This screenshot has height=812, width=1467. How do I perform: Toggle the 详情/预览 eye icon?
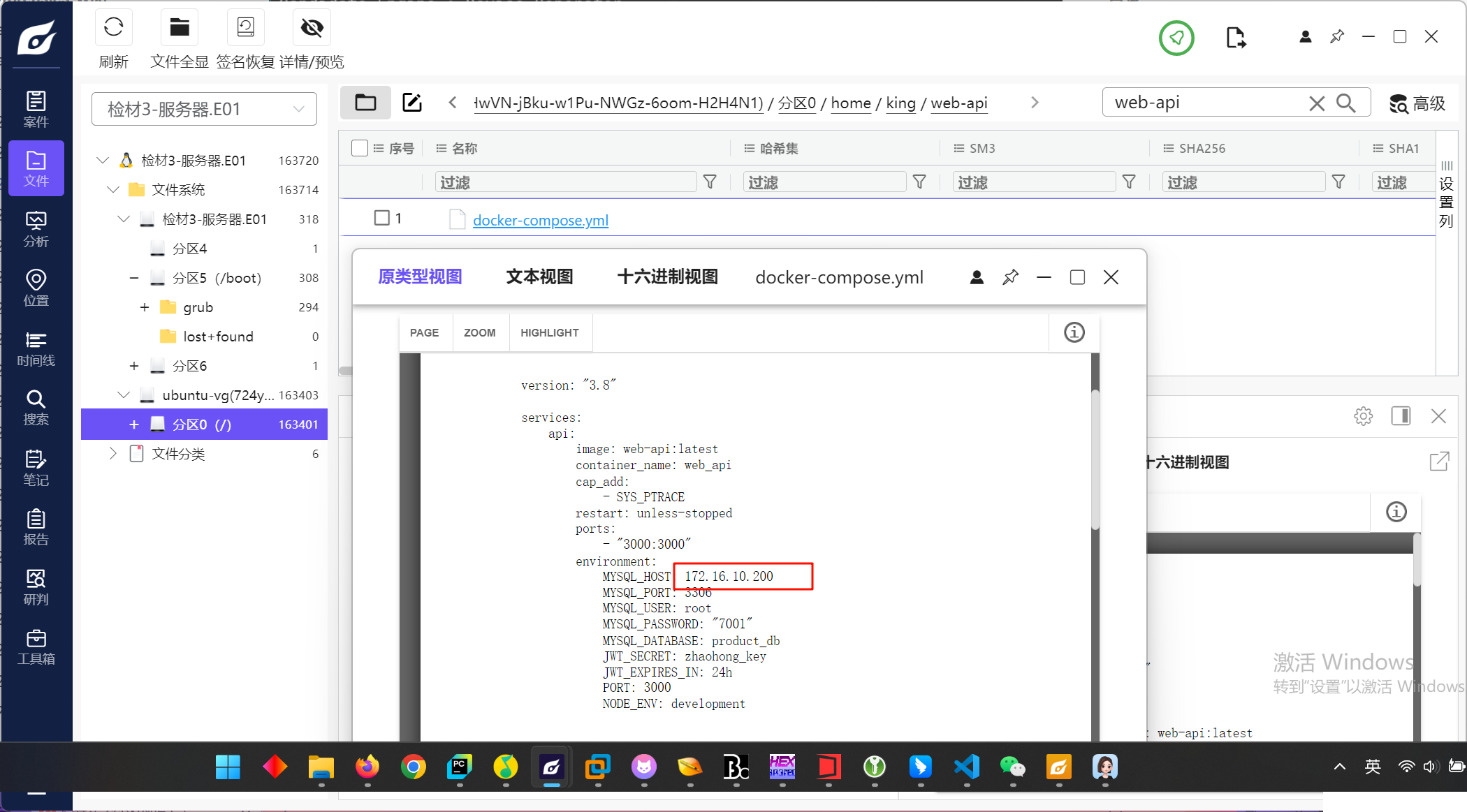point(312,28)
